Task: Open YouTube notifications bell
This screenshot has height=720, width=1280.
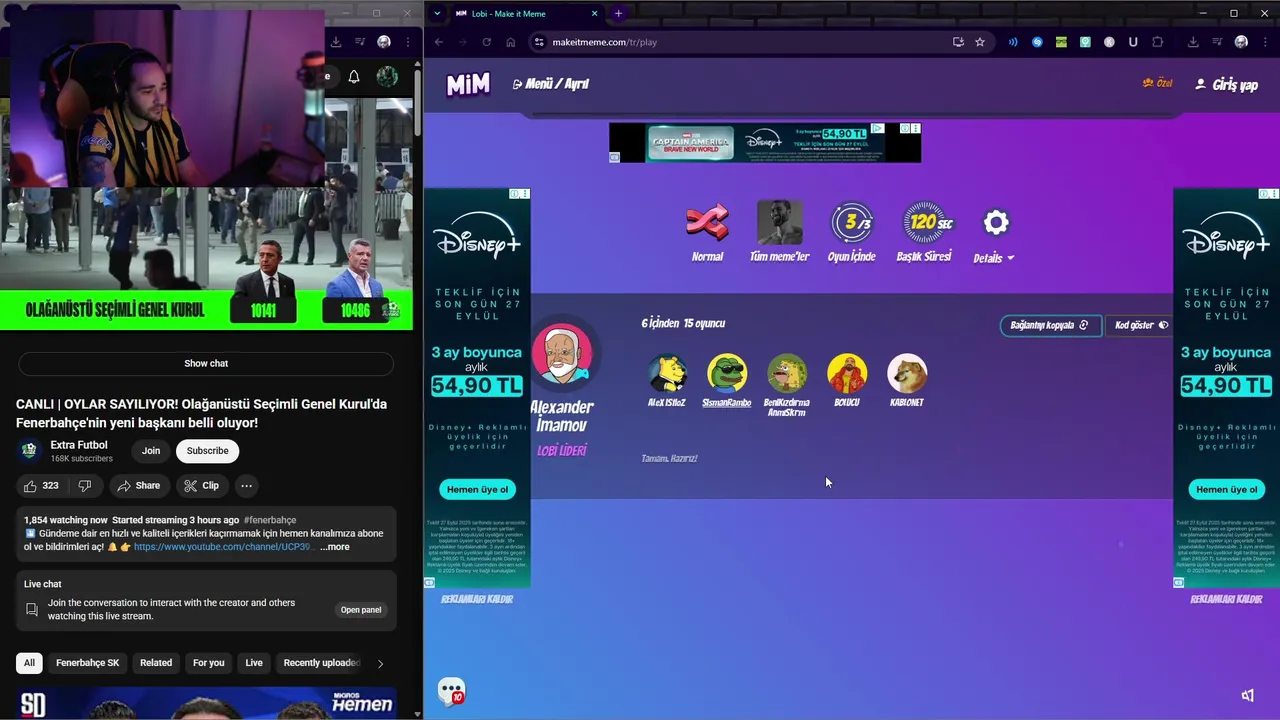Action: 354,77
